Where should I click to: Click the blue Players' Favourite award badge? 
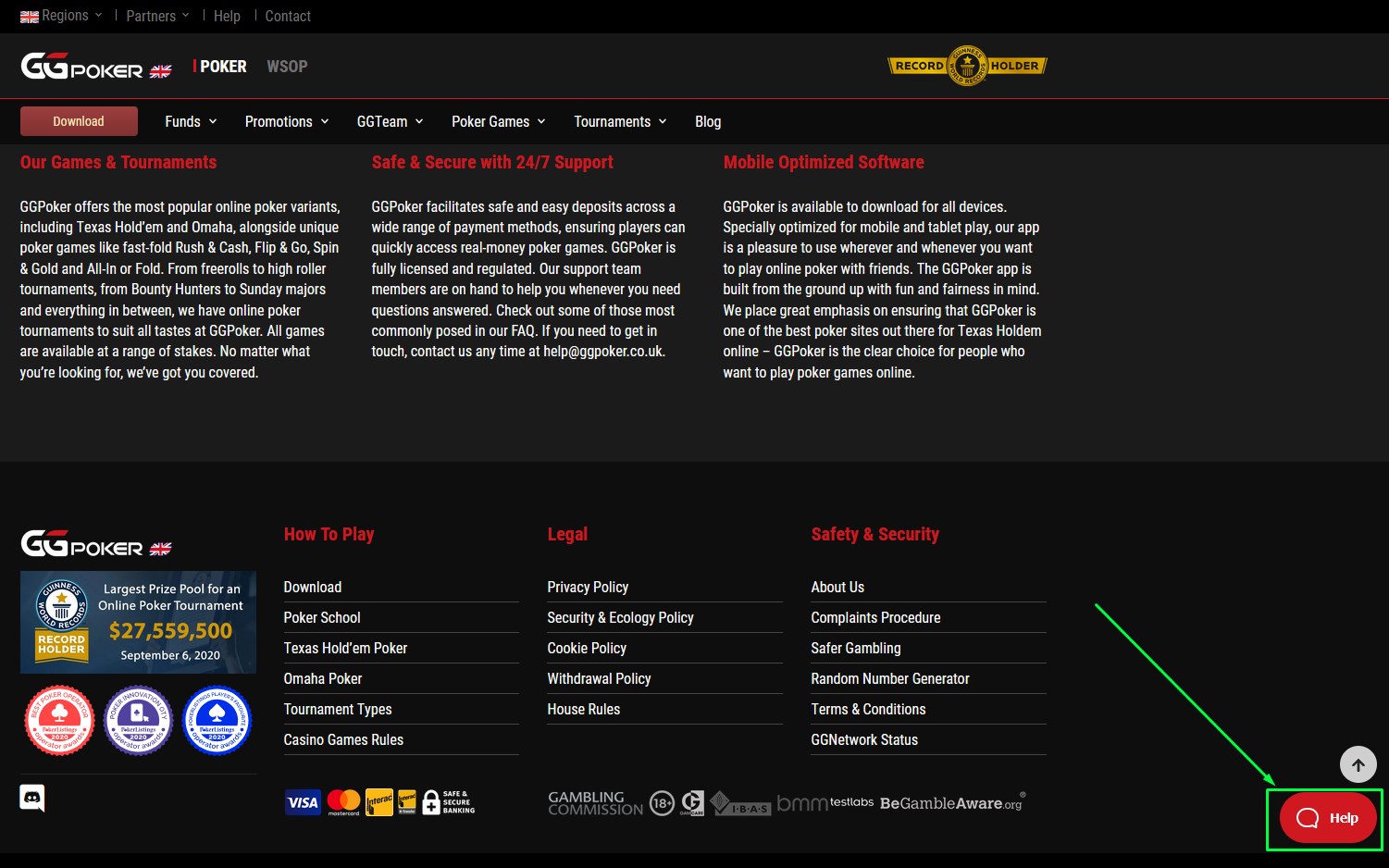pos(217,720)
